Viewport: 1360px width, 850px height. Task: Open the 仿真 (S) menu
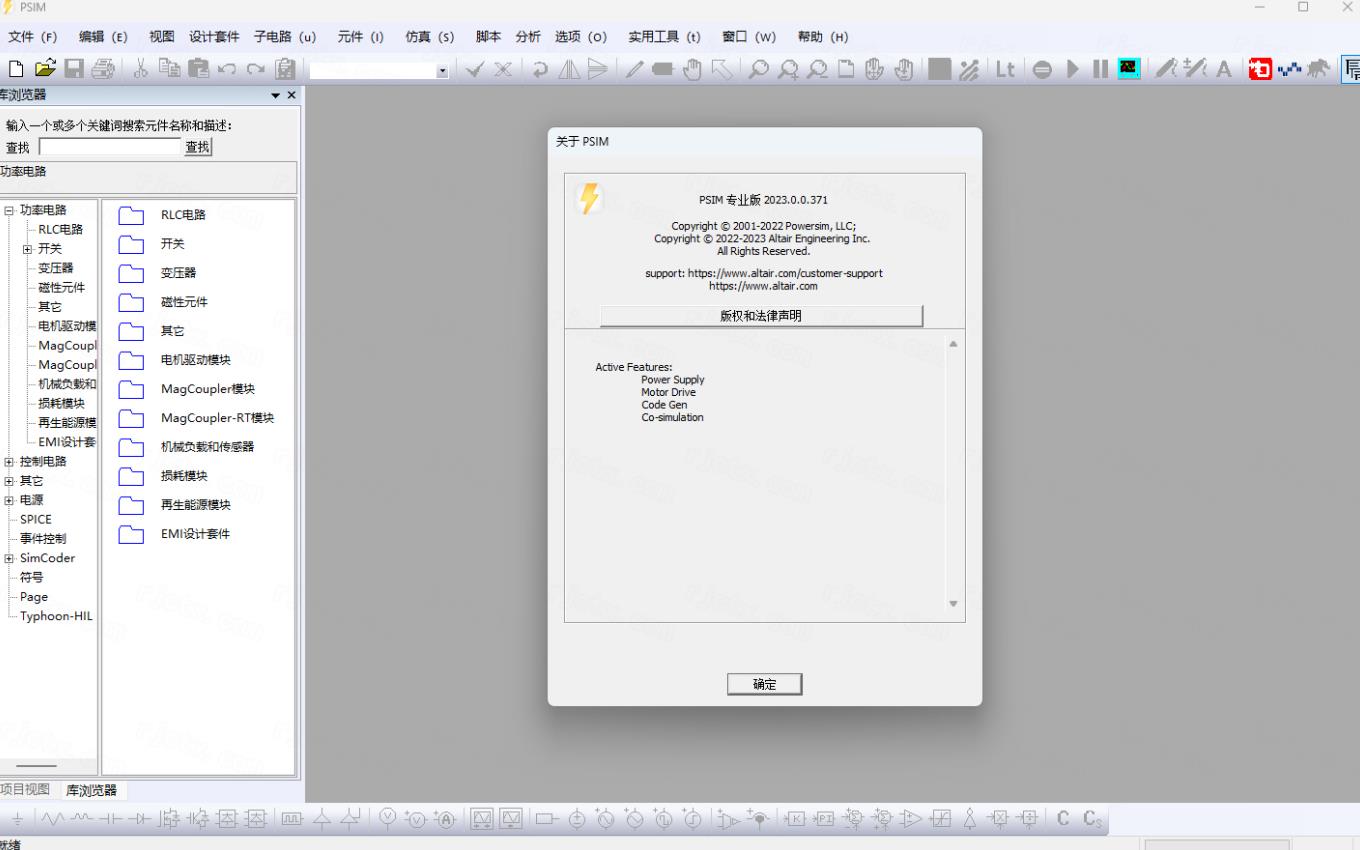(429, 37)
